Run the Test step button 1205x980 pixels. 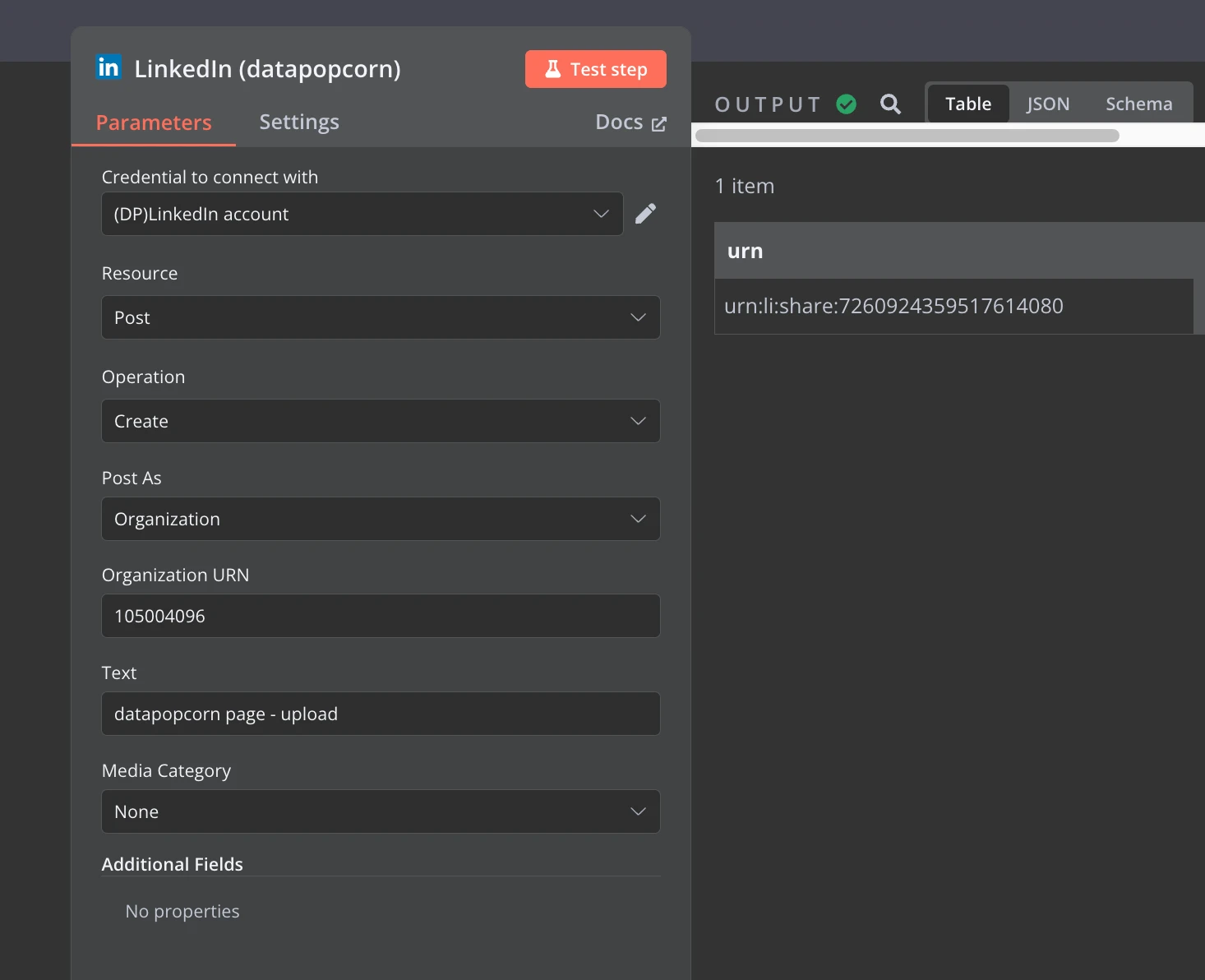pos(596,69)
